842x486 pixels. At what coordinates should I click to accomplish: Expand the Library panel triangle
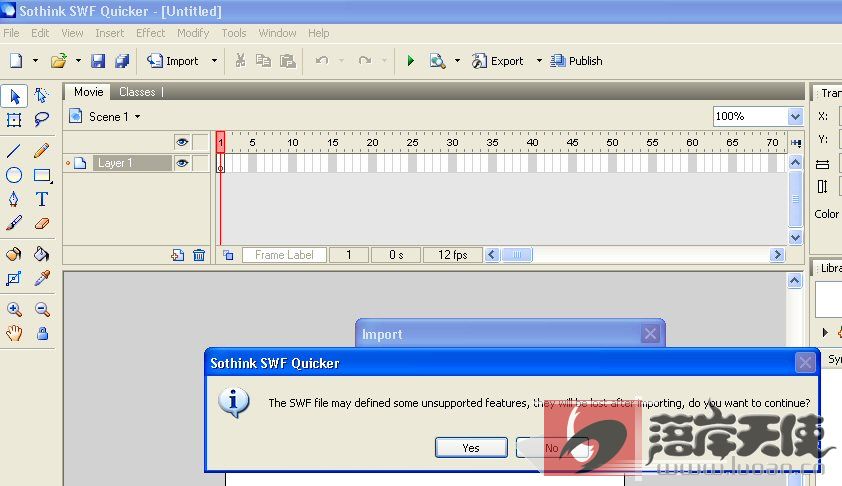pyautogui.click(x=825, y=332)
